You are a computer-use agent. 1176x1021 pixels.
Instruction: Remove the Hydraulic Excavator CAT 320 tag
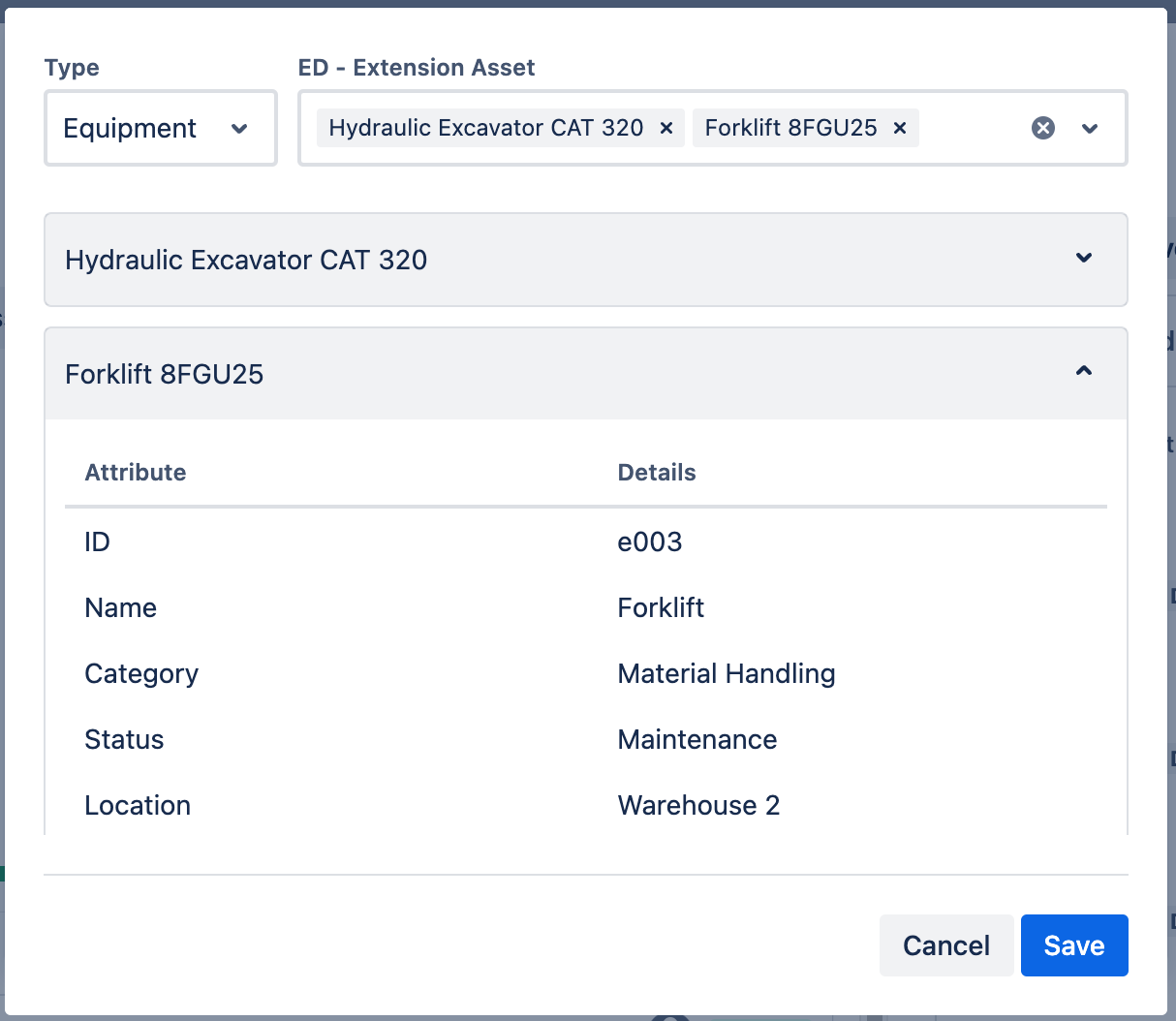665,127
